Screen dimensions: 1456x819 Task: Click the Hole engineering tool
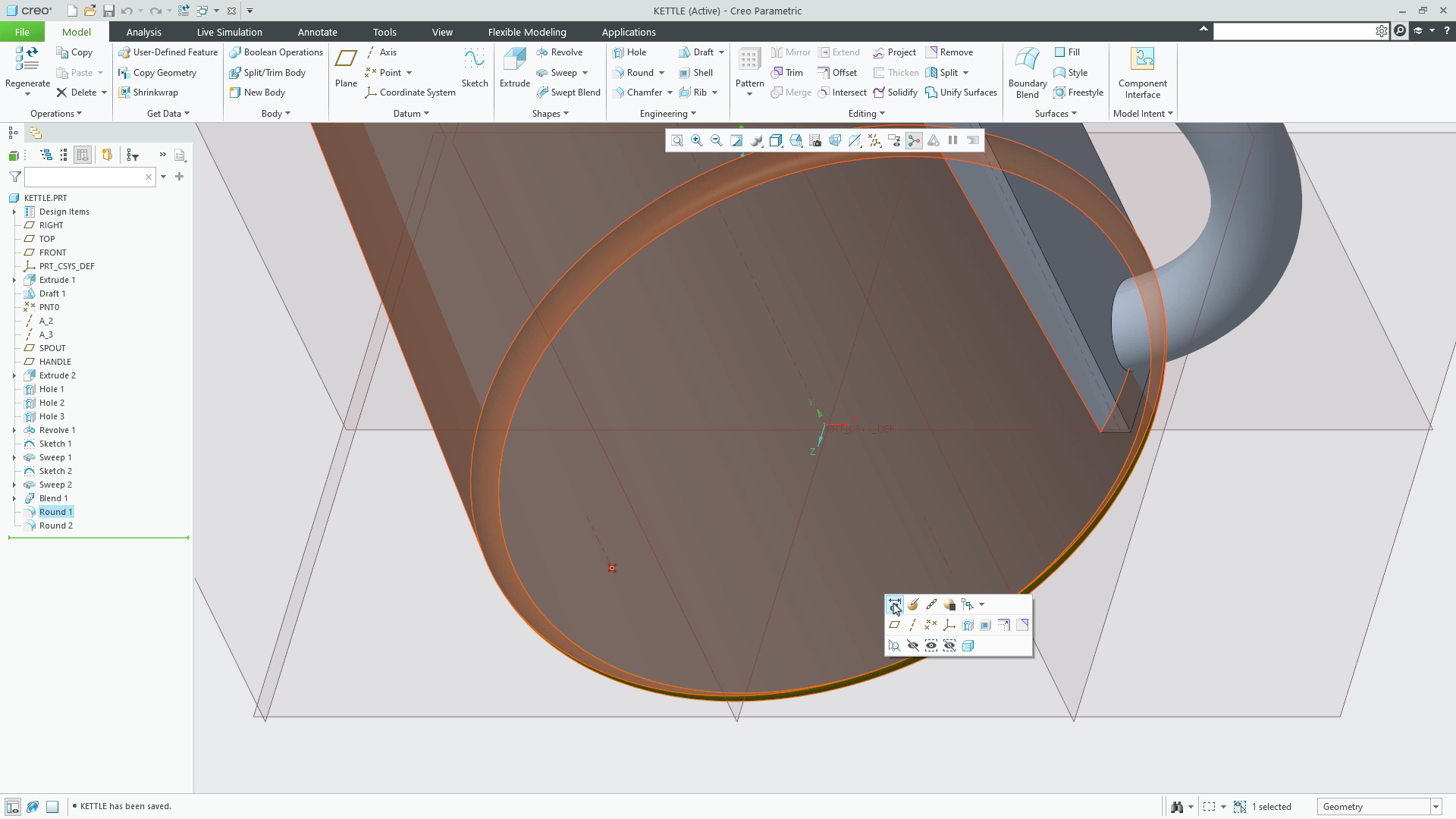pyautogui.click(x=629, y=52)
